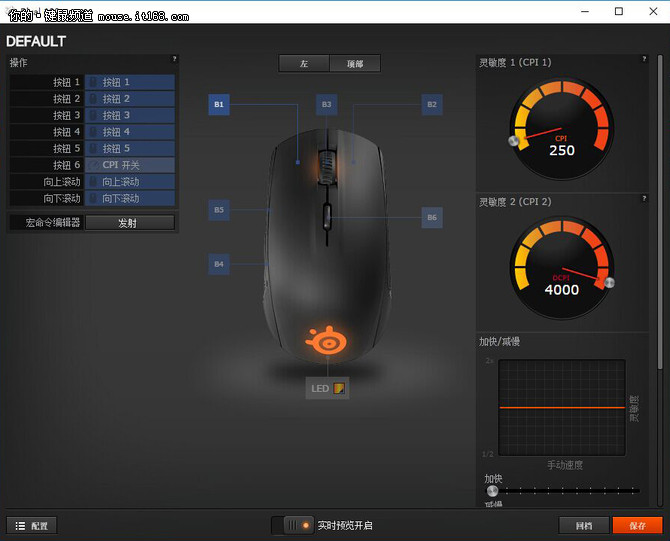Image resolution: width=670 pixels, height=541 pixels.
Task: Click the 回档 revert button
Action: (x=584, y=526)
